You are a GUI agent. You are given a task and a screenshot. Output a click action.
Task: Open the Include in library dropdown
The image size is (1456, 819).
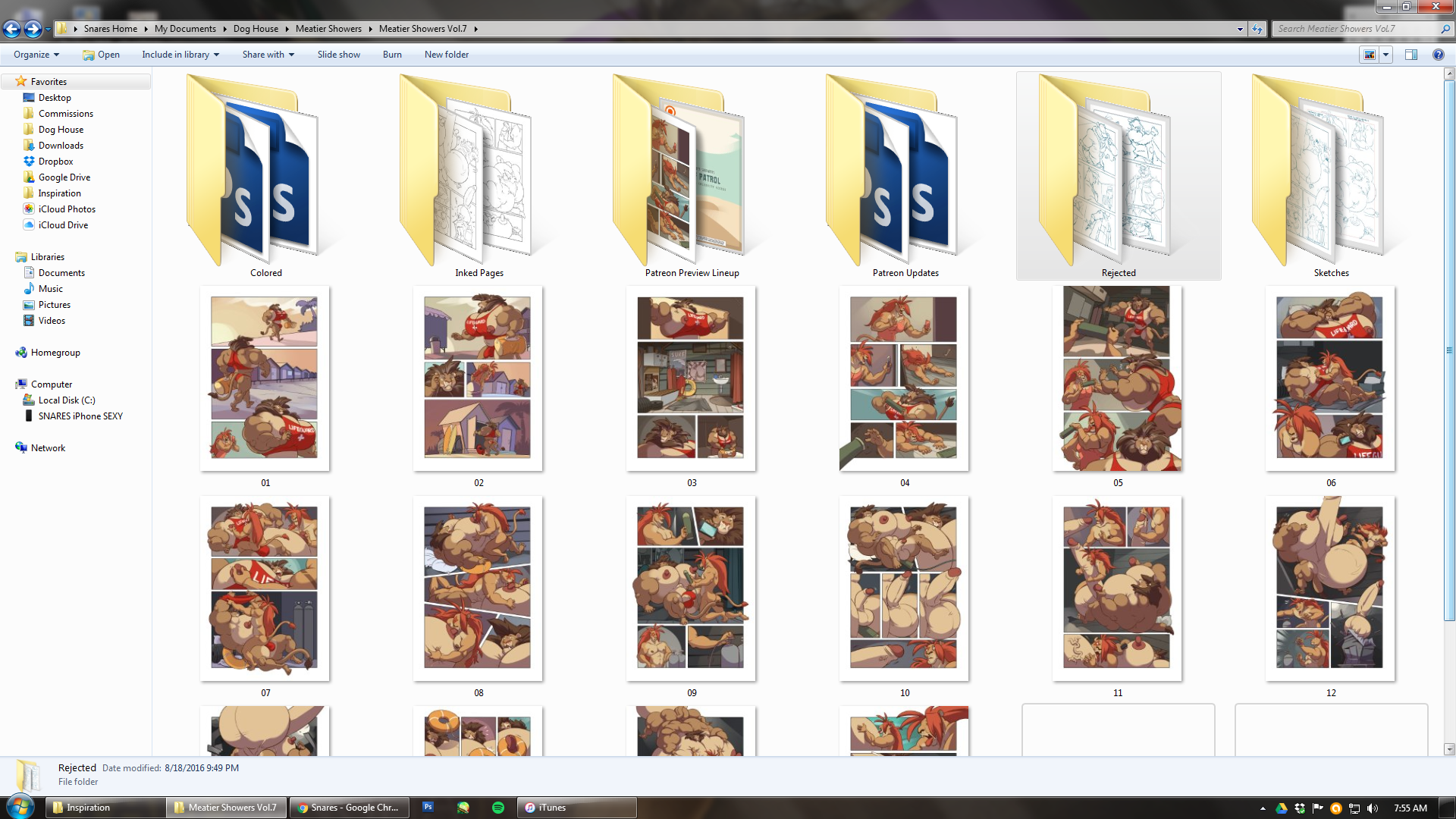[x=180, y=55]
